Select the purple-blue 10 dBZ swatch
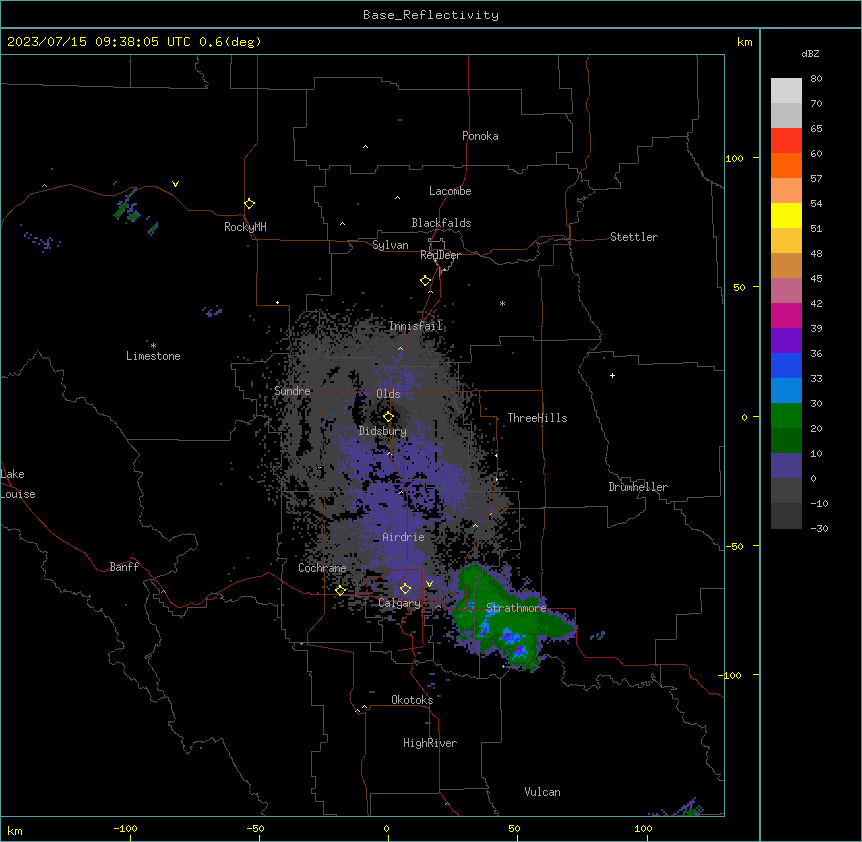Screen dimensions: 862x842 point(786,466)
